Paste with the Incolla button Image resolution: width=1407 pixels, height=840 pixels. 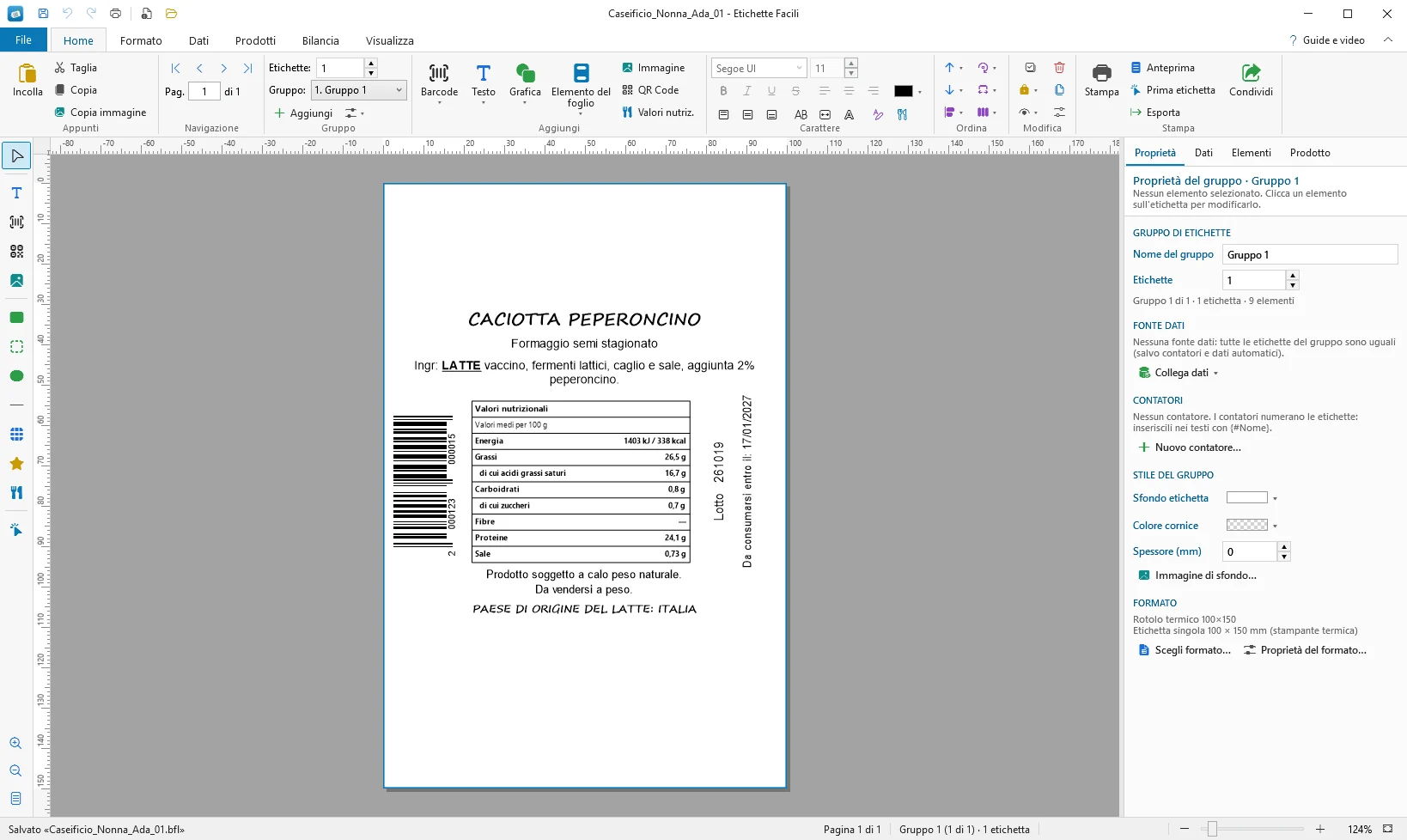click(x=27, y=81)
